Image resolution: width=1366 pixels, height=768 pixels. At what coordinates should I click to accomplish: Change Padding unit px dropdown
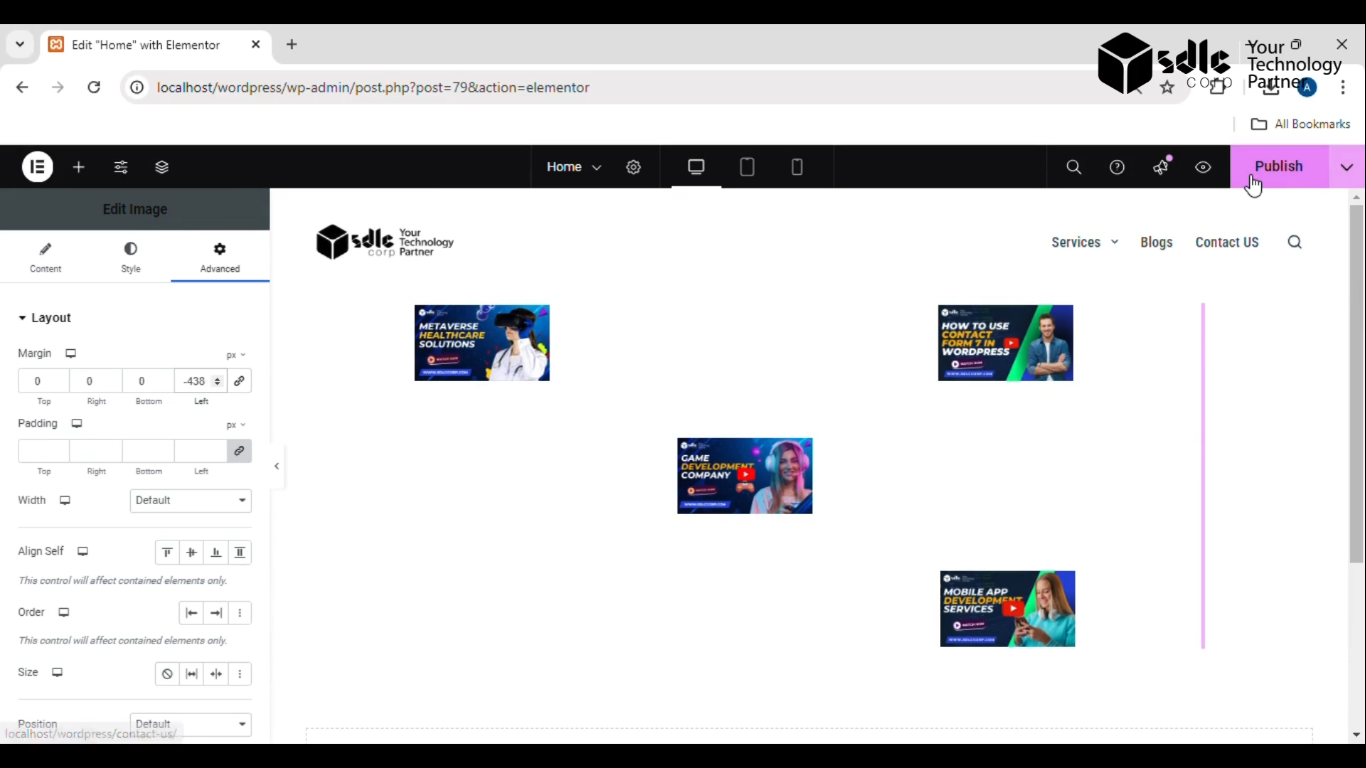coord(236,425)
